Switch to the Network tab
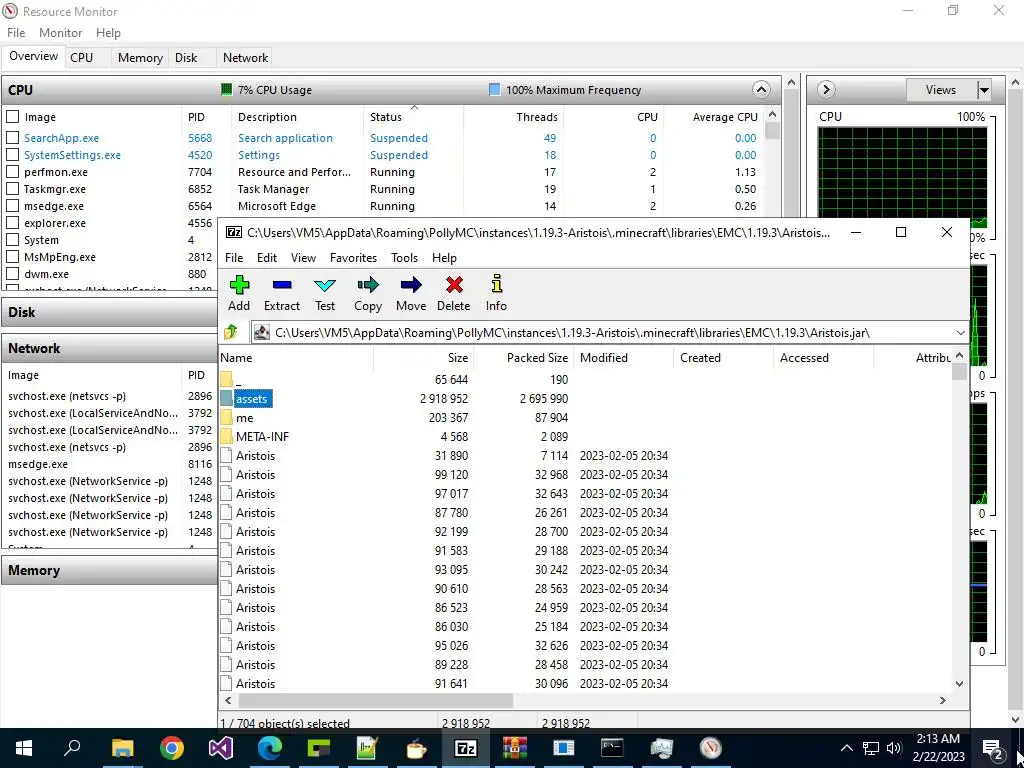The image size is (1024, 768). coord(245,57)
